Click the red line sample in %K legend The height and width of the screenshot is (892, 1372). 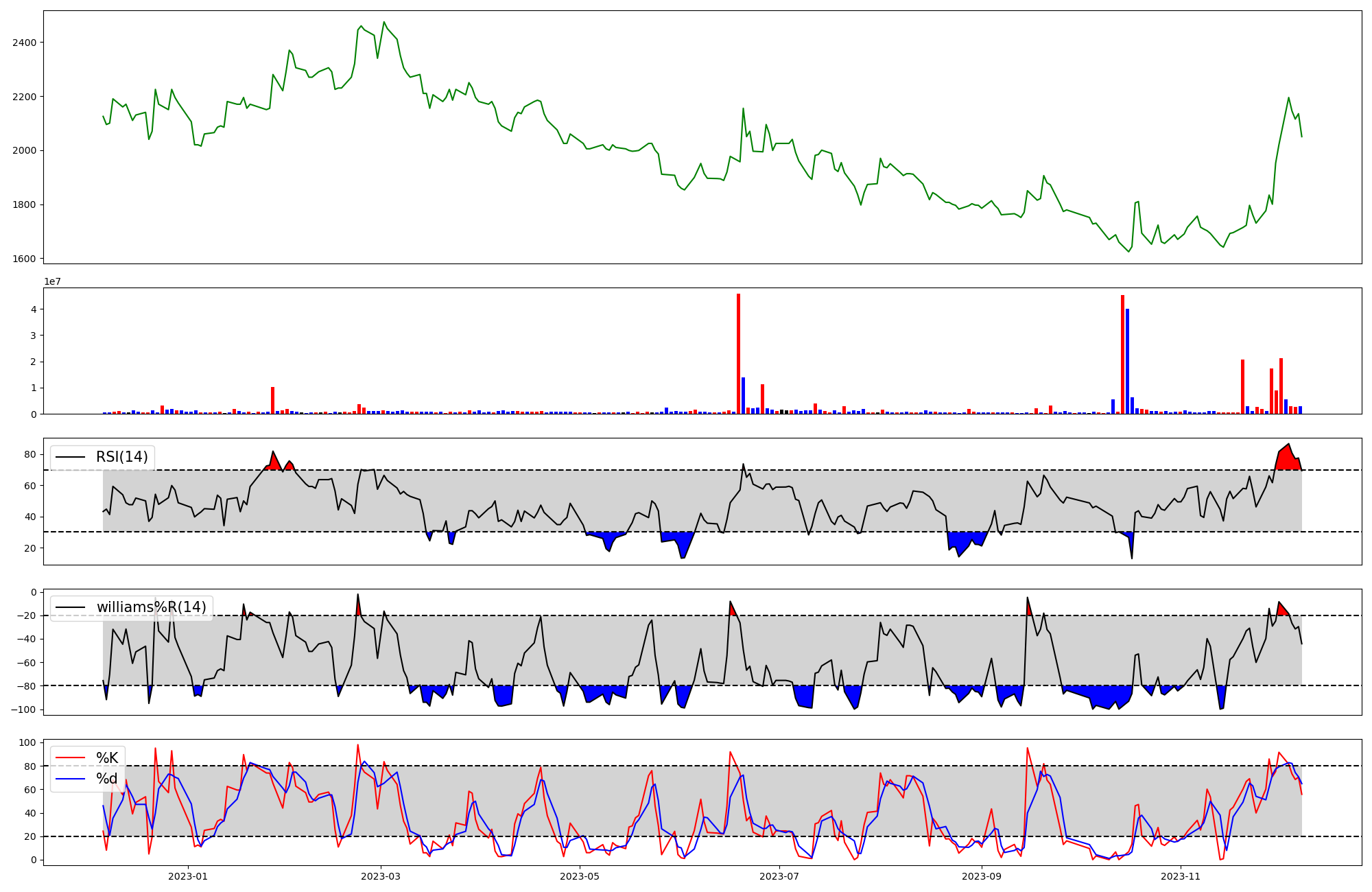click(x=71, y=758)
